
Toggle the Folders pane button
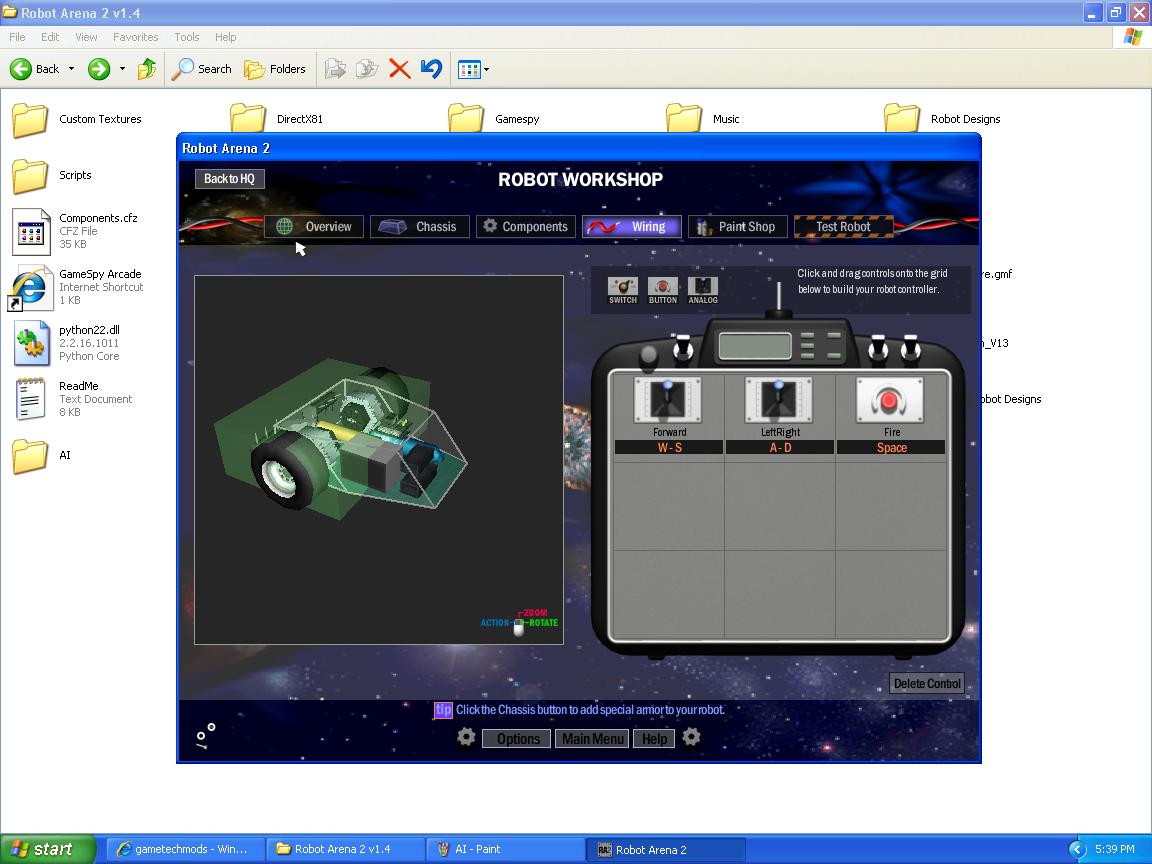click(x=275, y=69)
